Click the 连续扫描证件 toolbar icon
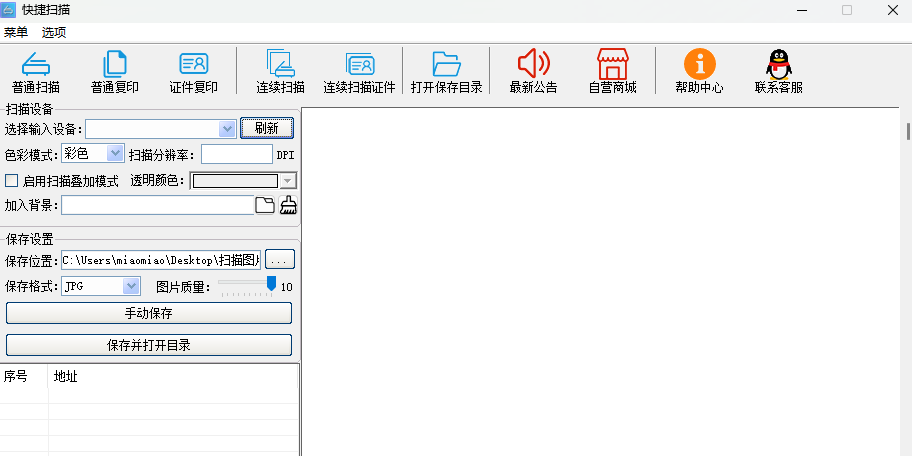The image size is (912, 456). pyautogui.click(x=360, y=66)
